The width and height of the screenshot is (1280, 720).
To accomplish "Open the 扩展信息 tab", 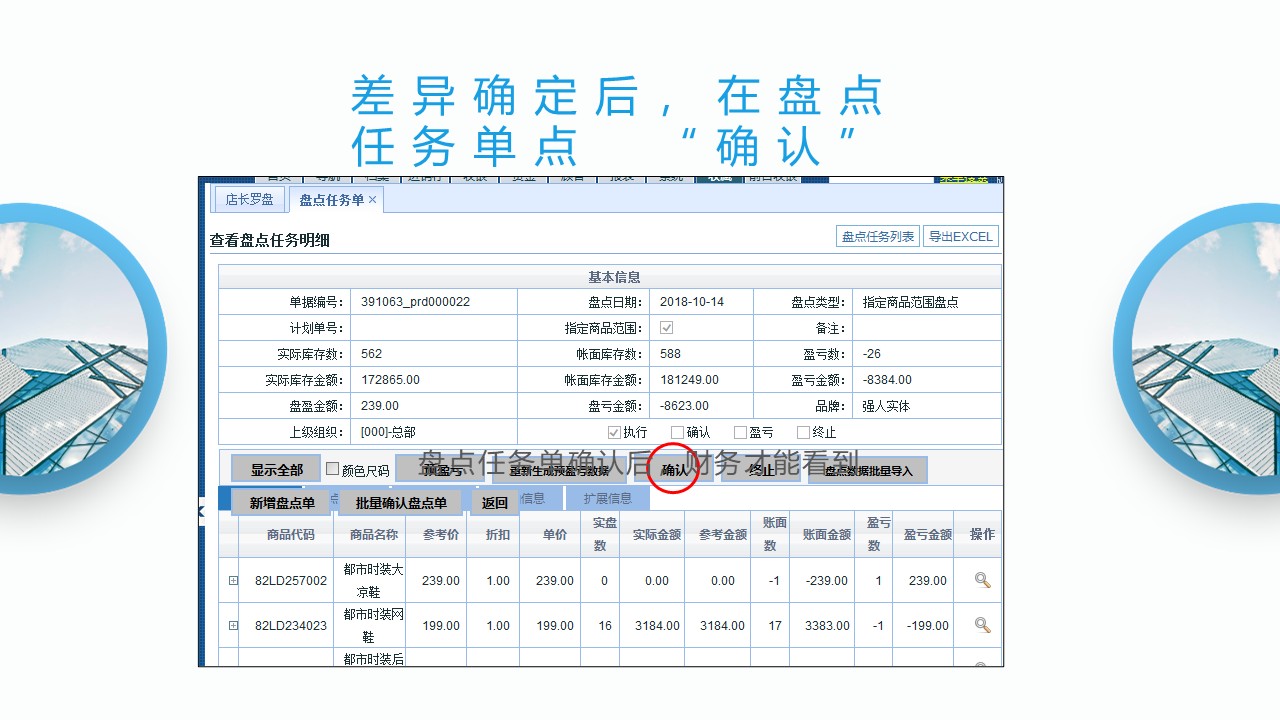I will (607, 498).
